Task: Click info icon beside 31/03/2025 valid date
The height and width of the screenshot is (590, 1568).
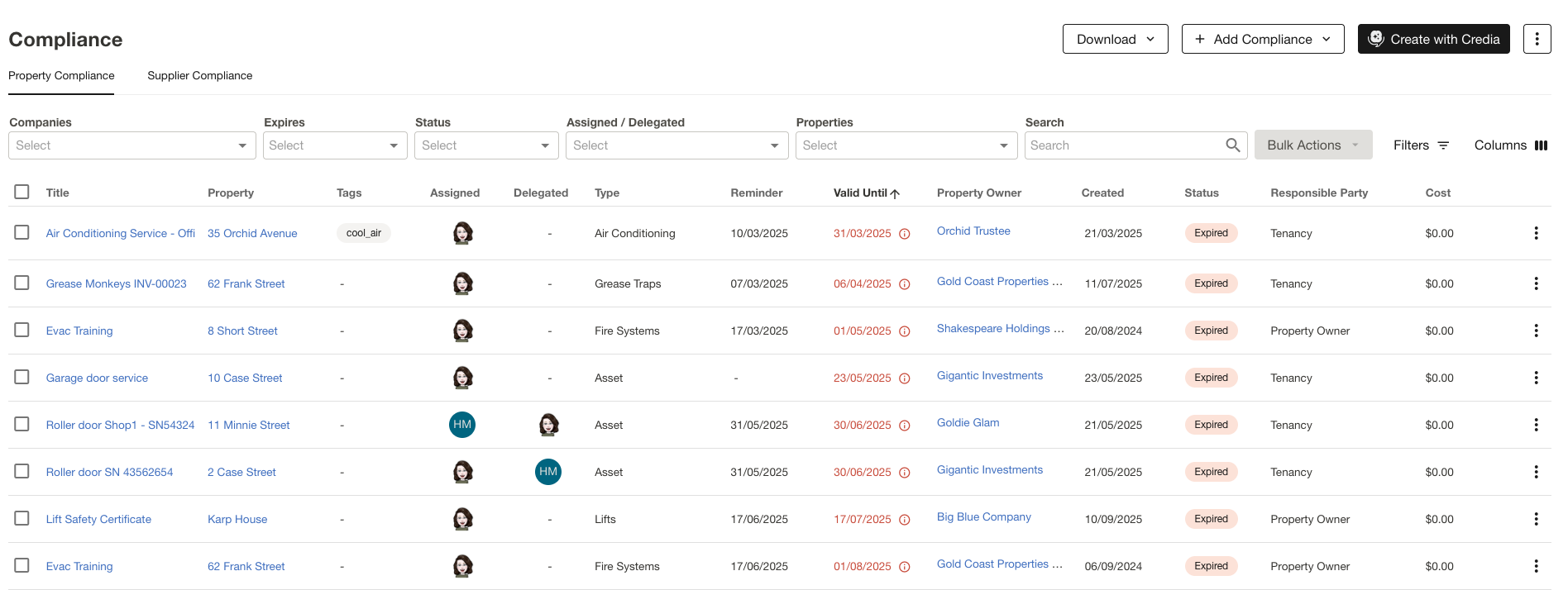Action: tap(905, 234)
